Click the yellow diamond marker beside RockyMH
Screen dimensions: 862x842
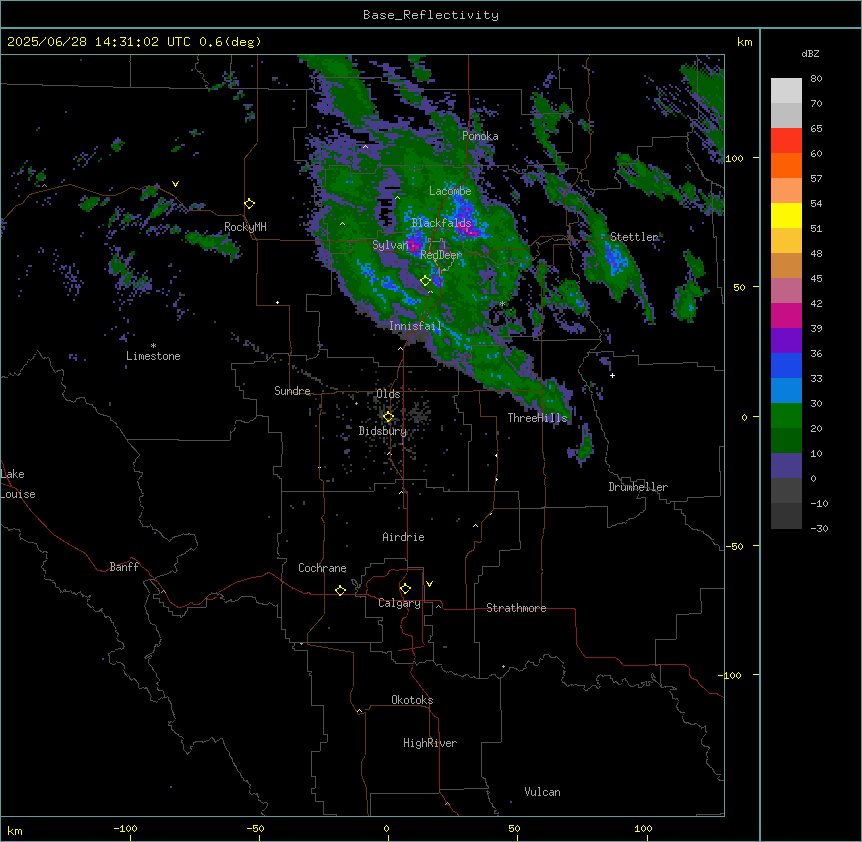250,204
